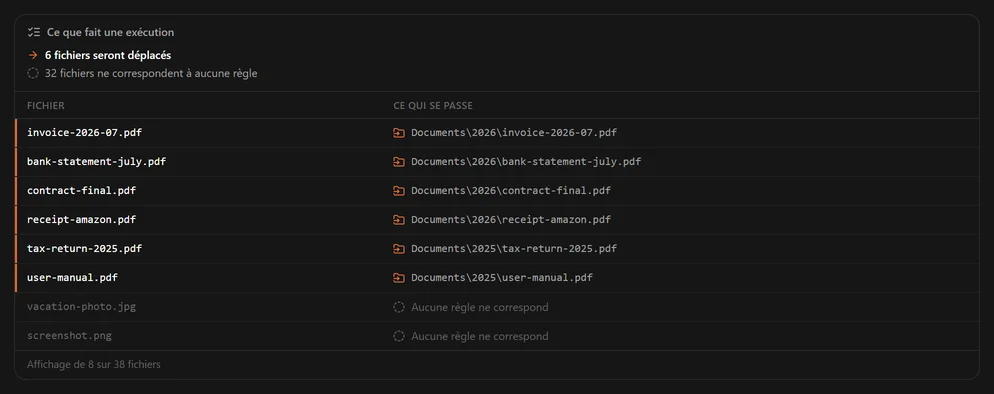Click the move icon for Documents\2026\receipt-amazon.pdf
994x394 pixels.
[399, 220]
